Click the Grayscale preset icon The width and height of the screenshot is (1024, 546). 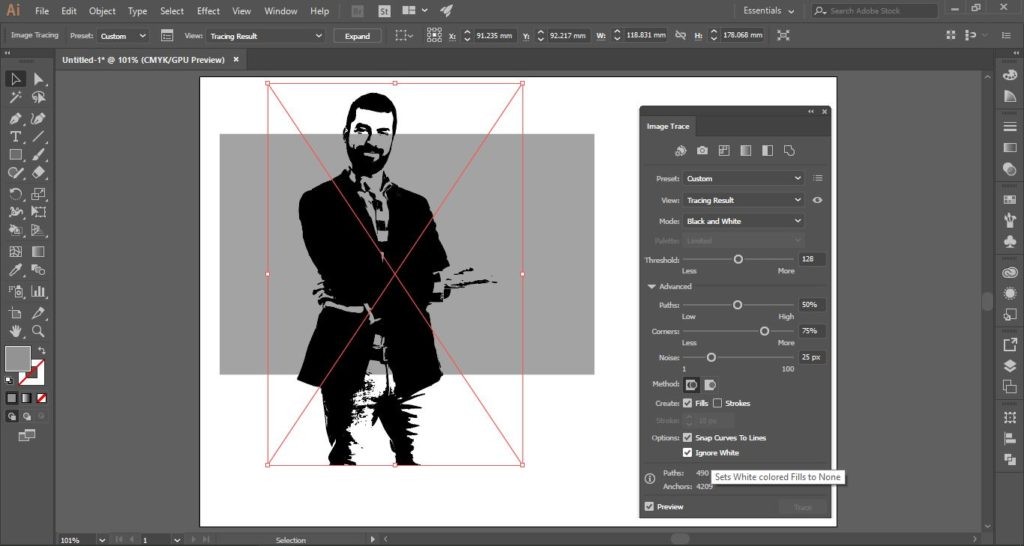[x=745, y=151]
